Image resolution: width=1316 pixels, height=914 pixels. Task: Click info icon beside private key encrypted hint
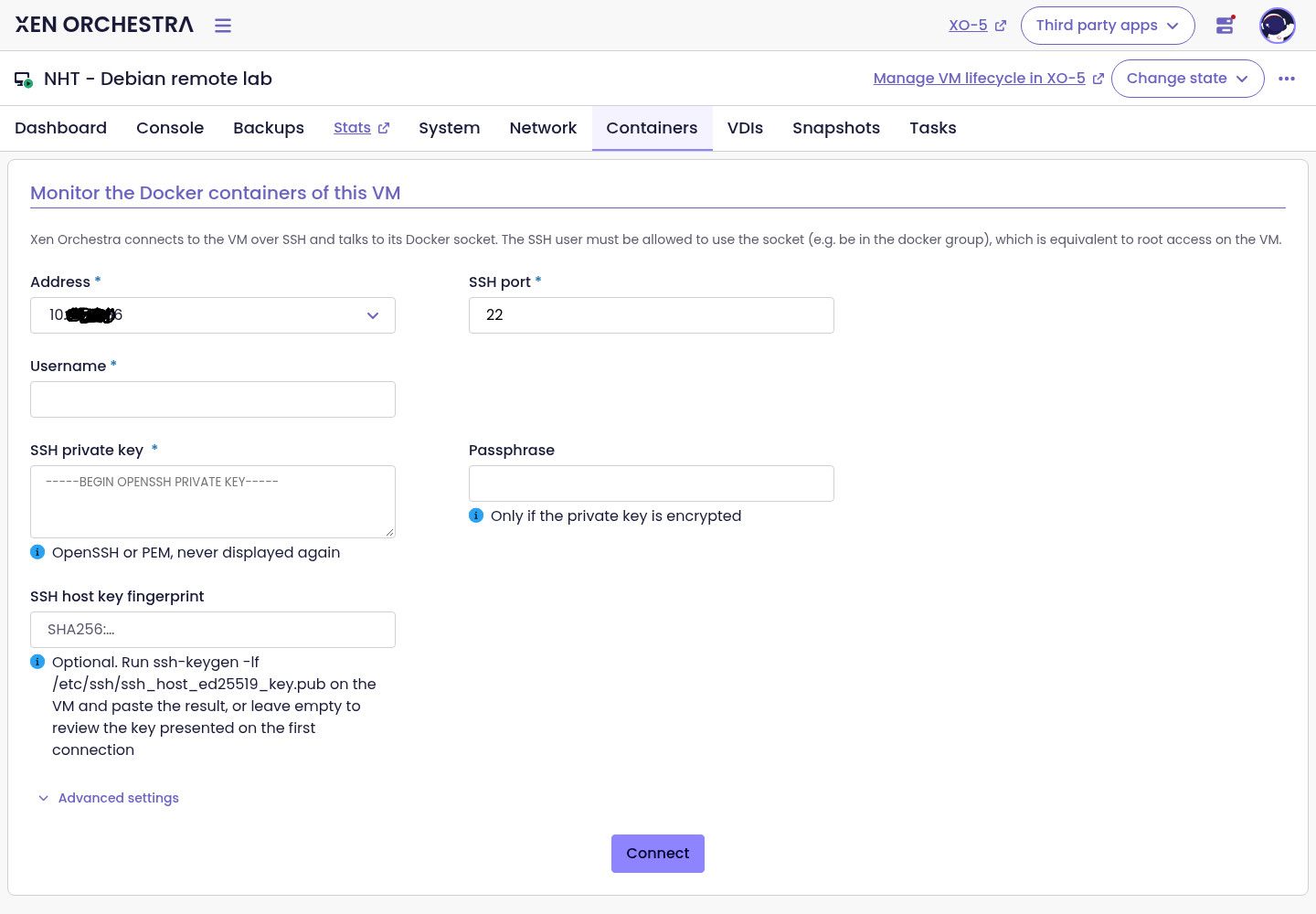[x=476, y=515]
